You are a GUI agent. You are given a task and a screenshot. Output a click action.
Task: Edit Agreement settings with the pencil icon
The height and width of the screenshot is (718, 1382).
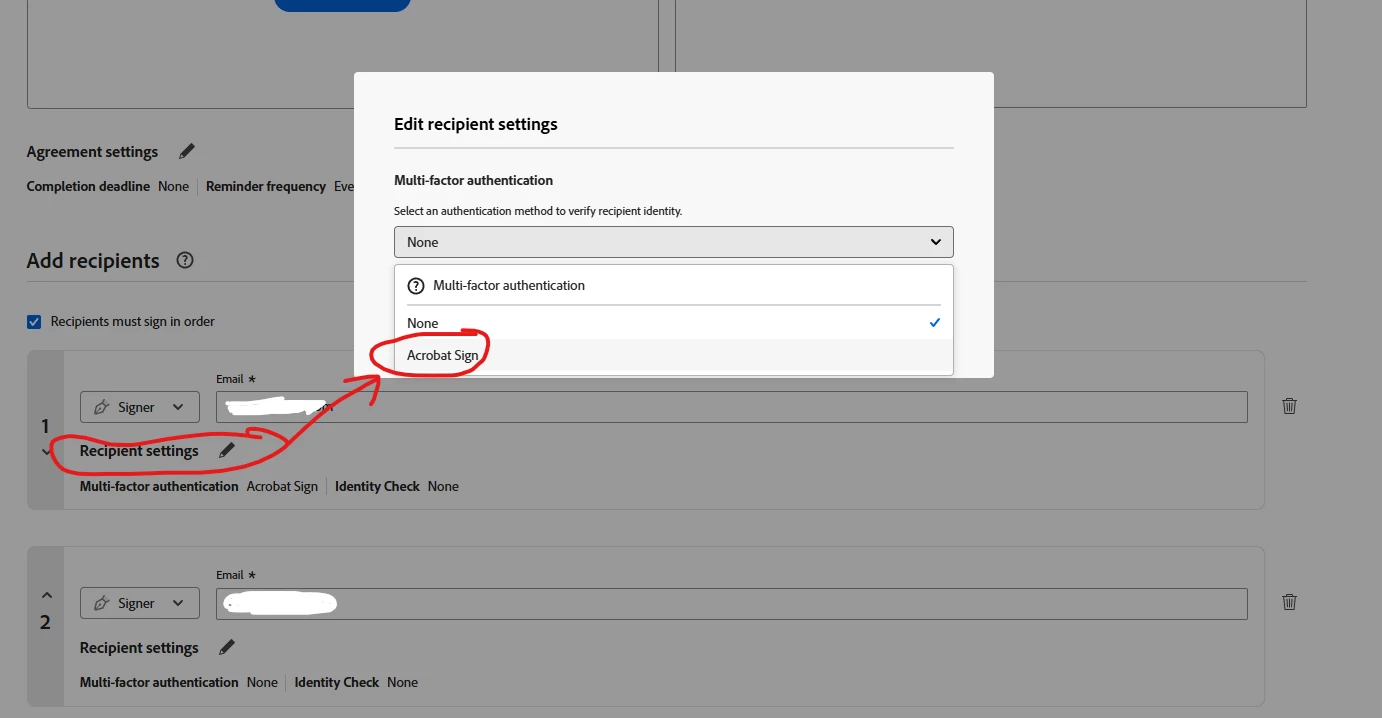tap(187, 152)
